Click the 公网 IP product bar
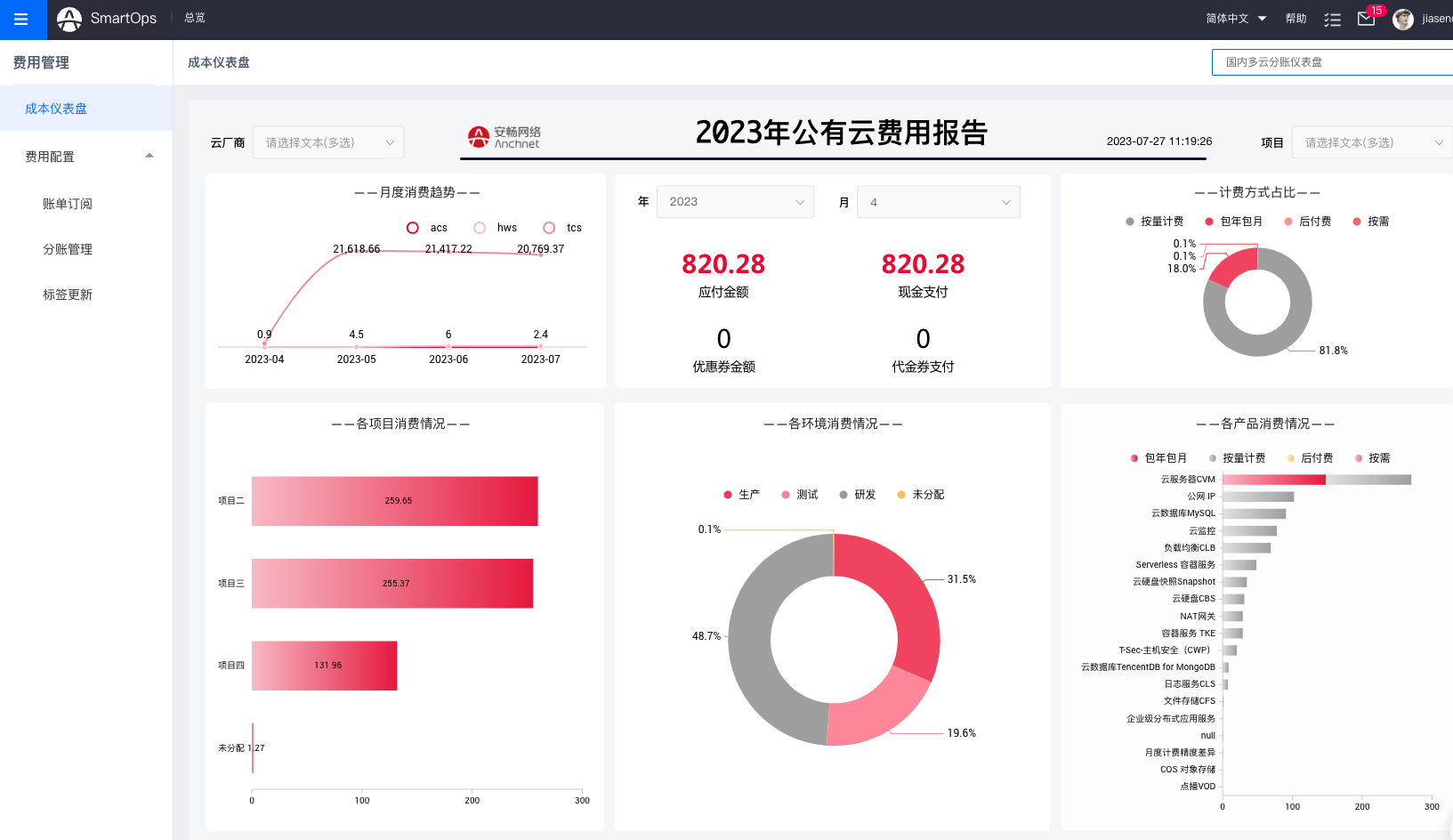The width and height of the screenshot is (1453, 840). click(1258, 497)
